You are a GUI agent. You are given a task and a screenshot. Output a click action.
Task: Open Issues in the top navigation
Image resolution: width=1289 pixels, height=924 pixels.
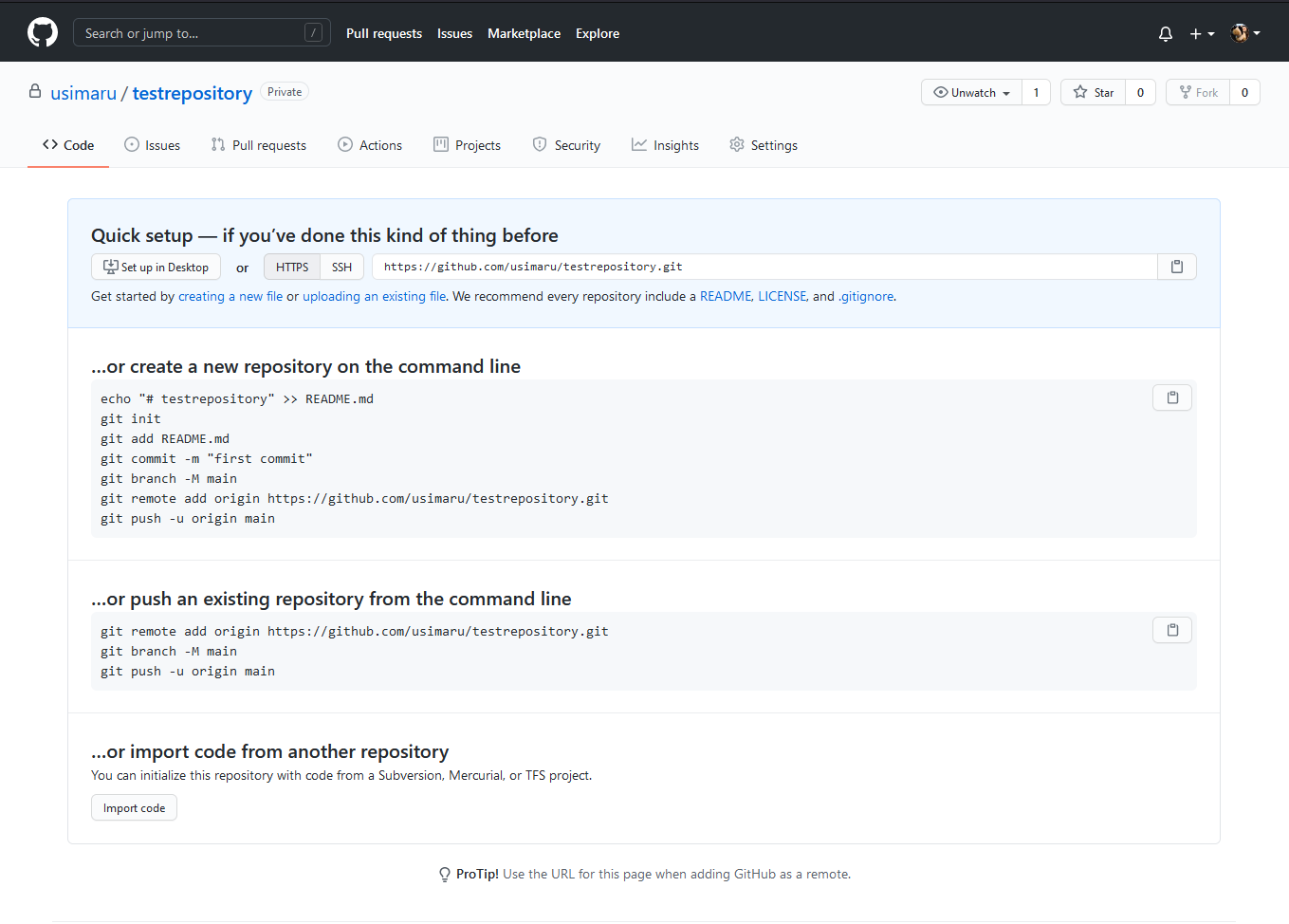point(454,33)
